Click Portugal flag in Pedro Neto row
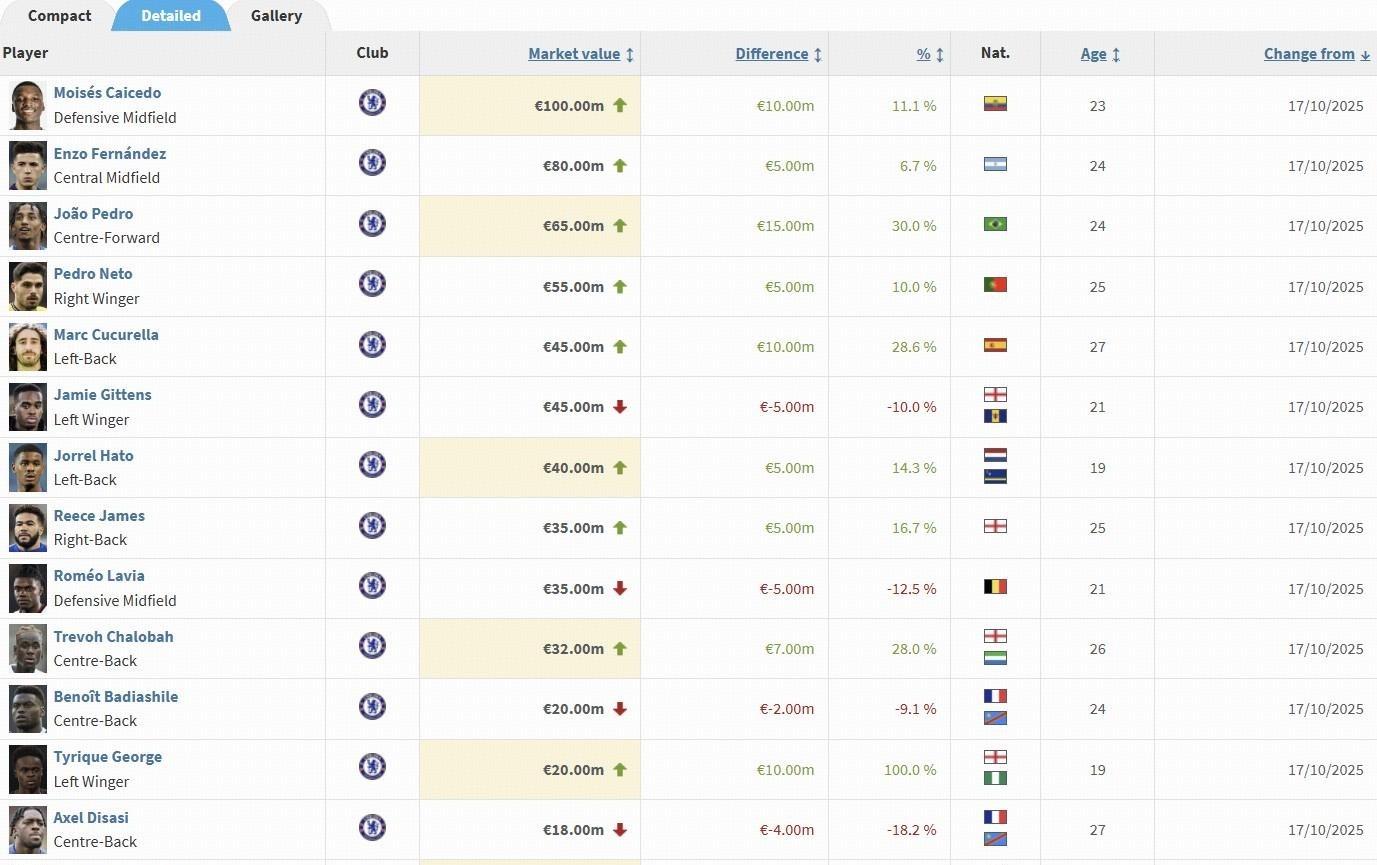Viewport: 1377px width, 865px height. [x=995, y=285]
